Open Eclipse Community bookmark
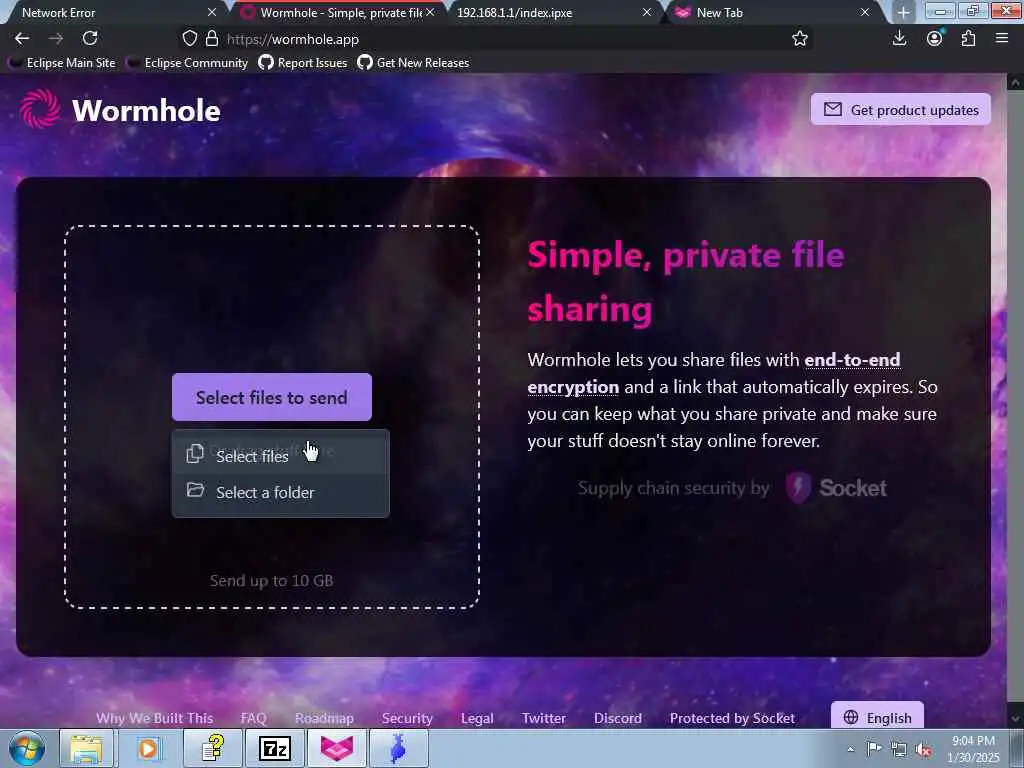The width and height of the screenshot is (1024, 768). pos(188,63)
